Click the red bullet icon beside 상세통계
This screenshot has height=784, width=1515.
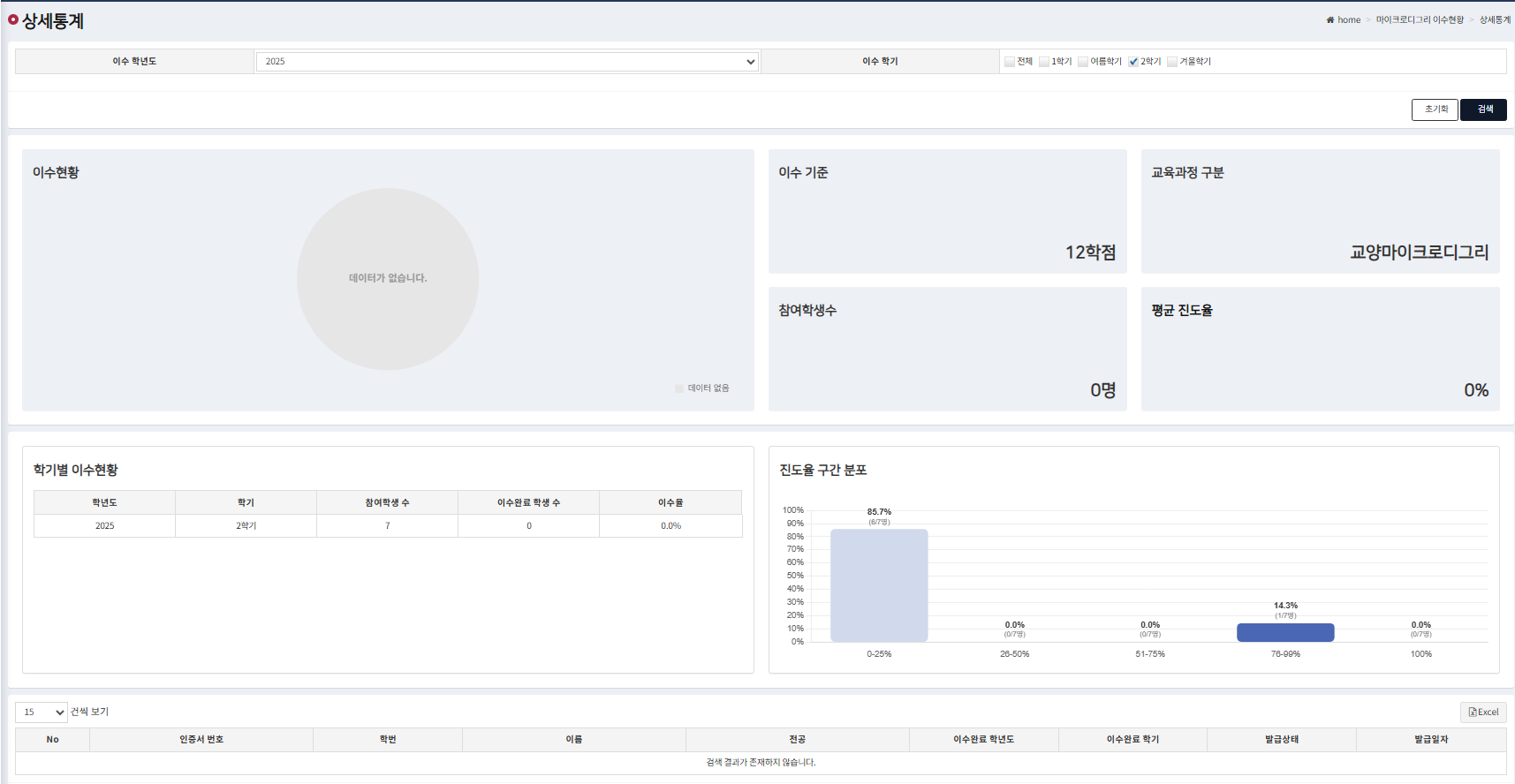pos(13,19)
